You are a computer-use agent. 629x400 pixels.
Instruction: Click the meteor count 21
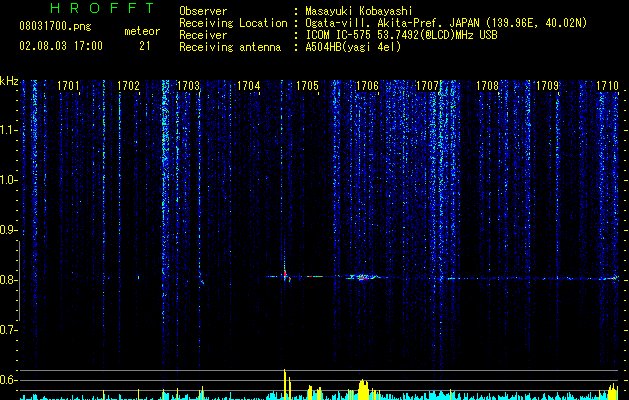pos(144,46)
